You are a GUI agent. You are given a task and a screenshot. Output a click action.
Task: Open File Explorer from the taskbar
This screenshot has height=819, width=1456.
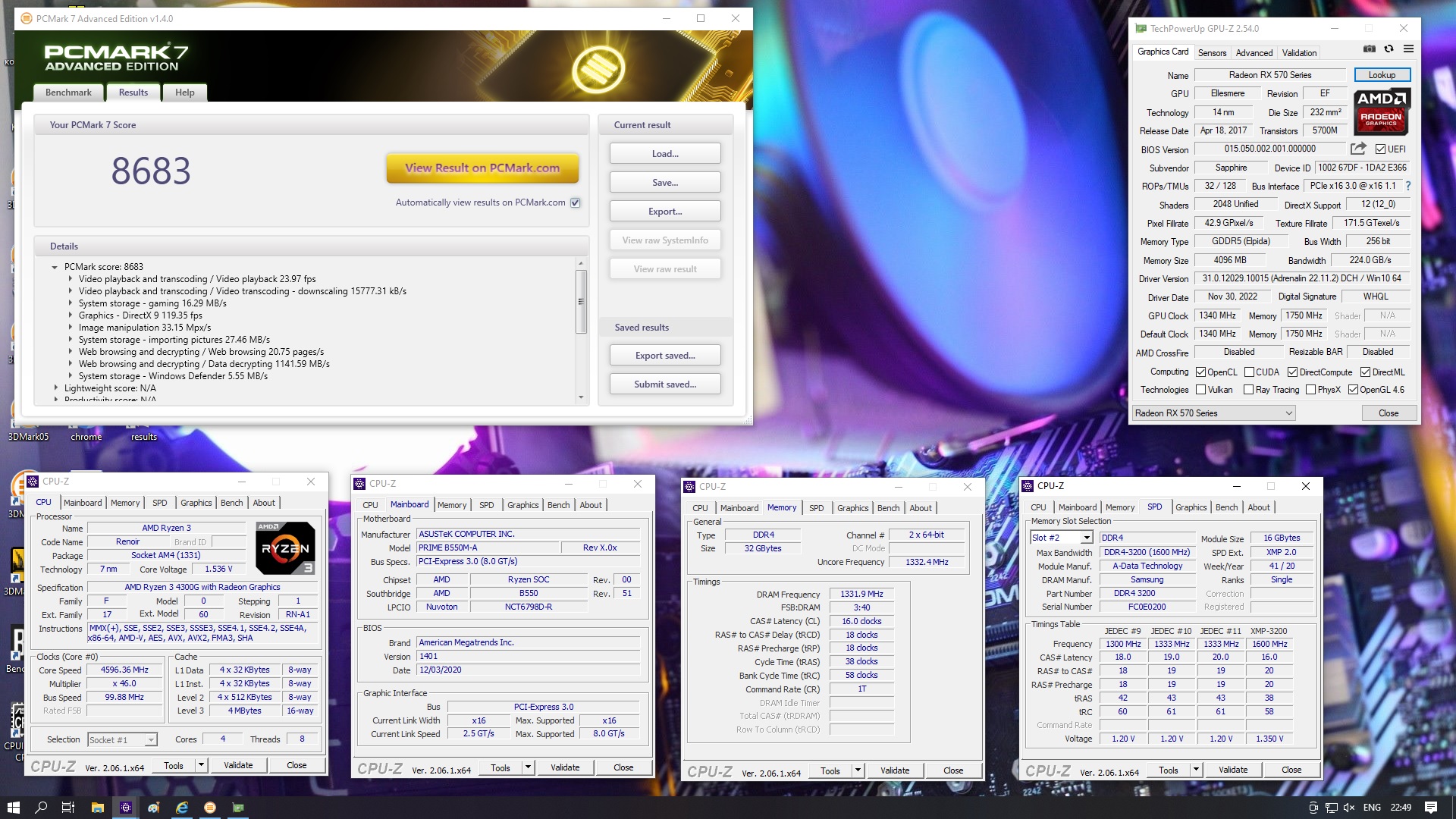click(x=97, y=808)
